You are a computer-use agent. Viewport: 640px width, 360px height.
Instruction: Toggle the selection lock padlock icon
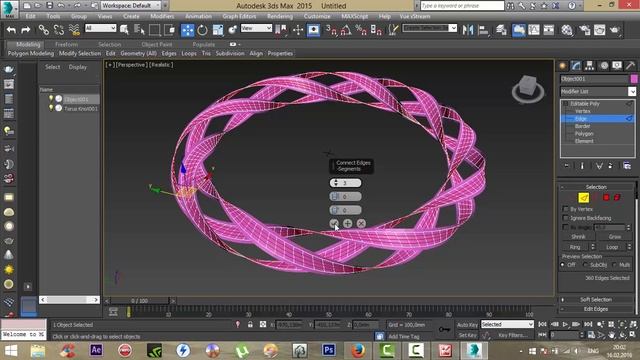(250, 324)
